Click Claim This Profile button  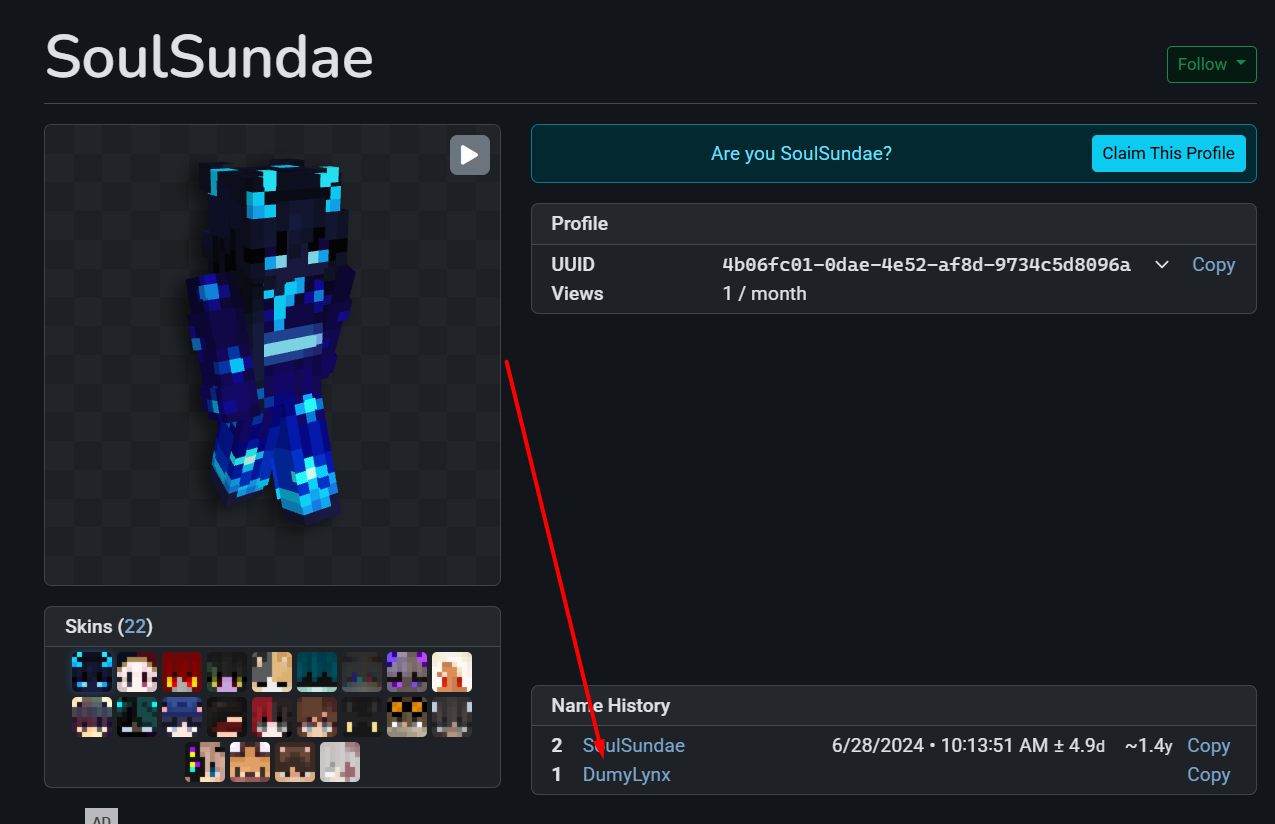(x=1168, y=154)
